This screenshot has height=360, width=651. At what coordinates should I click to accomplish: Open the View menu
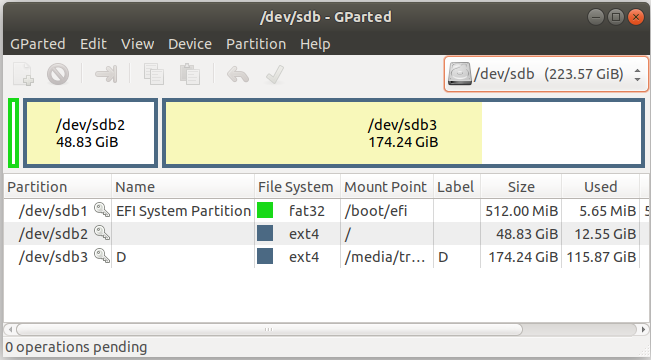click(137, 44)
